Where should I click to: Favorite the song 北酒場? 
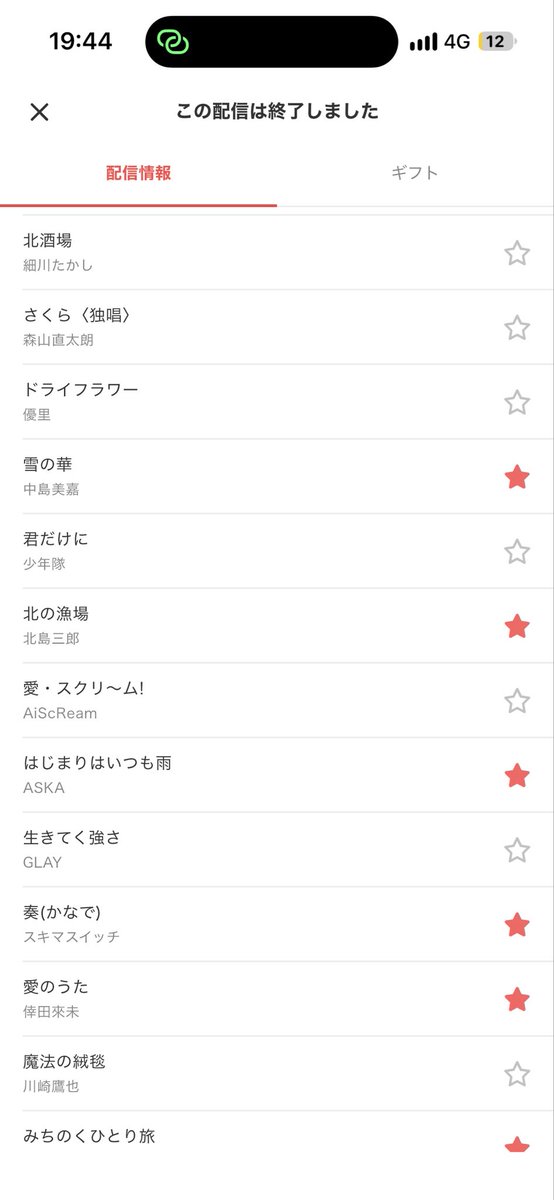click(516, 253)
